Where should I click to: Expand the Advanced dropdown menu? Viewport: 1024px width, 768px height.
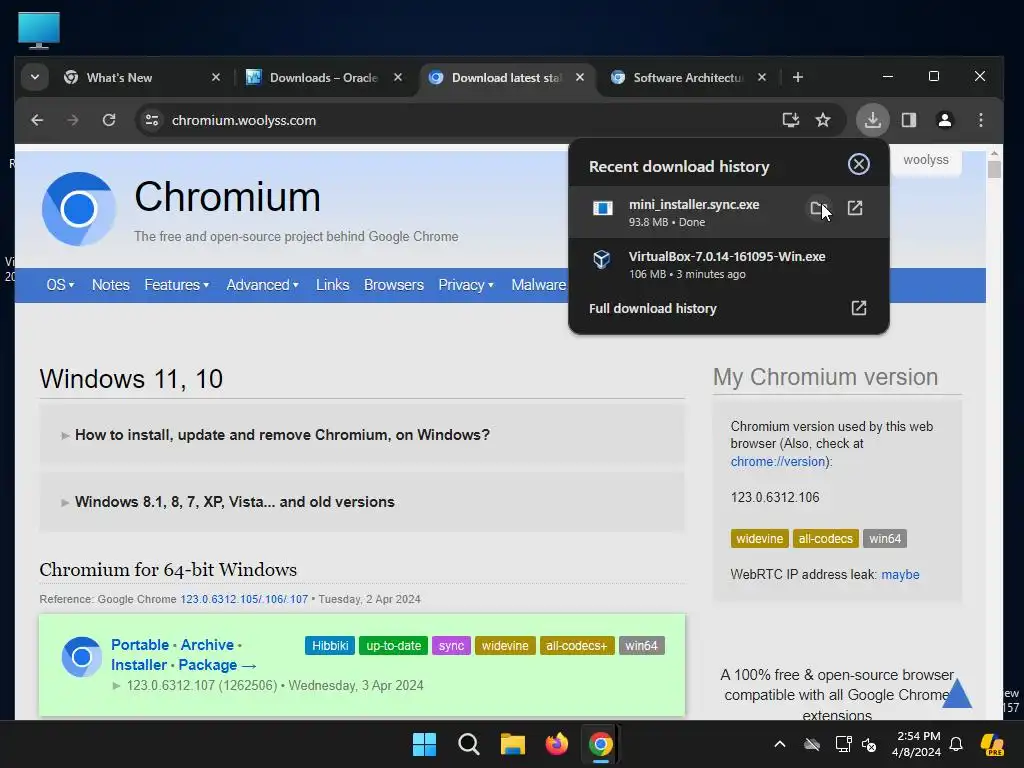click(x=263, y=285)
